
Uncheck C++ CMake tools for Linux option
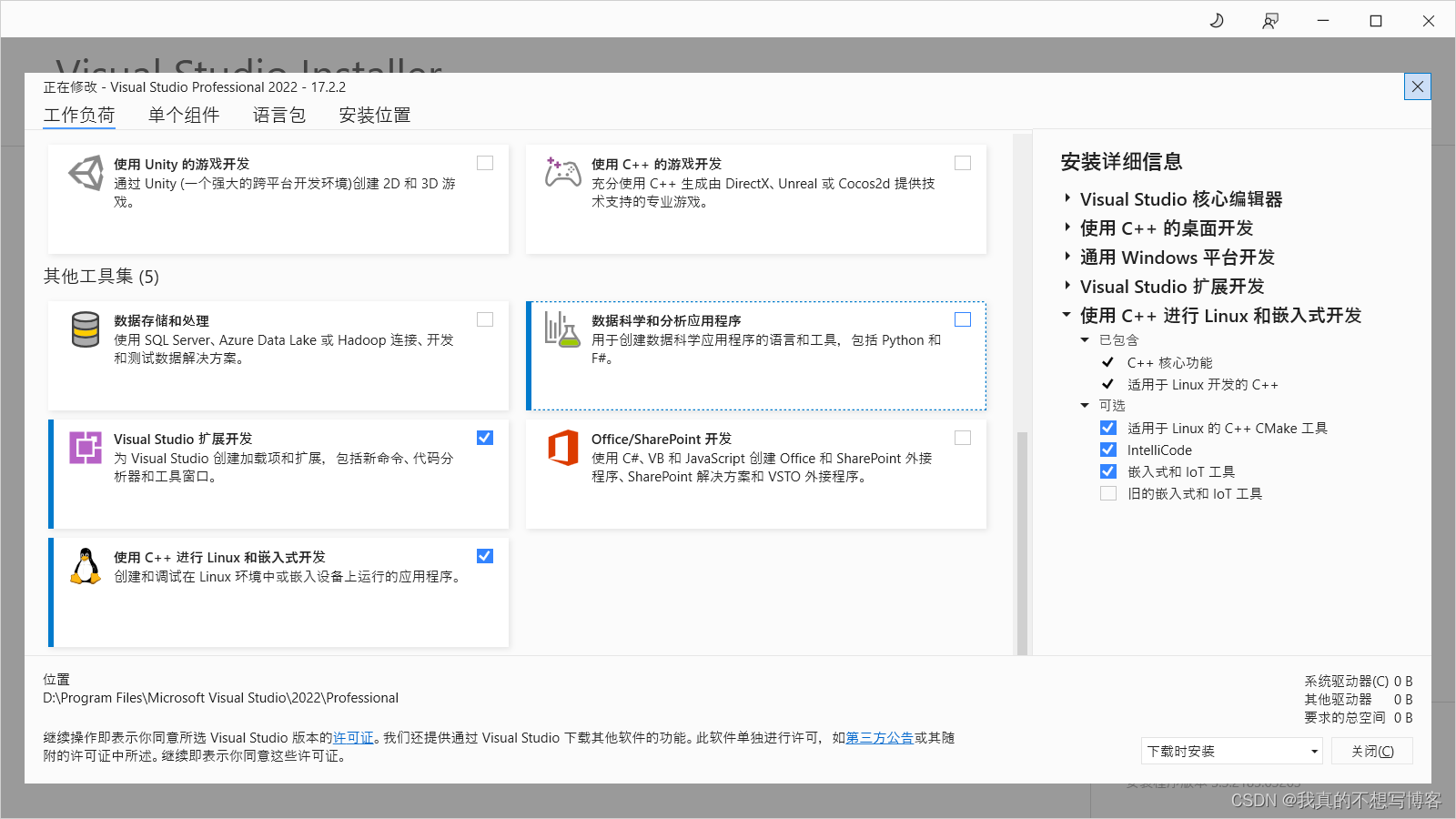pos(1108,428)
